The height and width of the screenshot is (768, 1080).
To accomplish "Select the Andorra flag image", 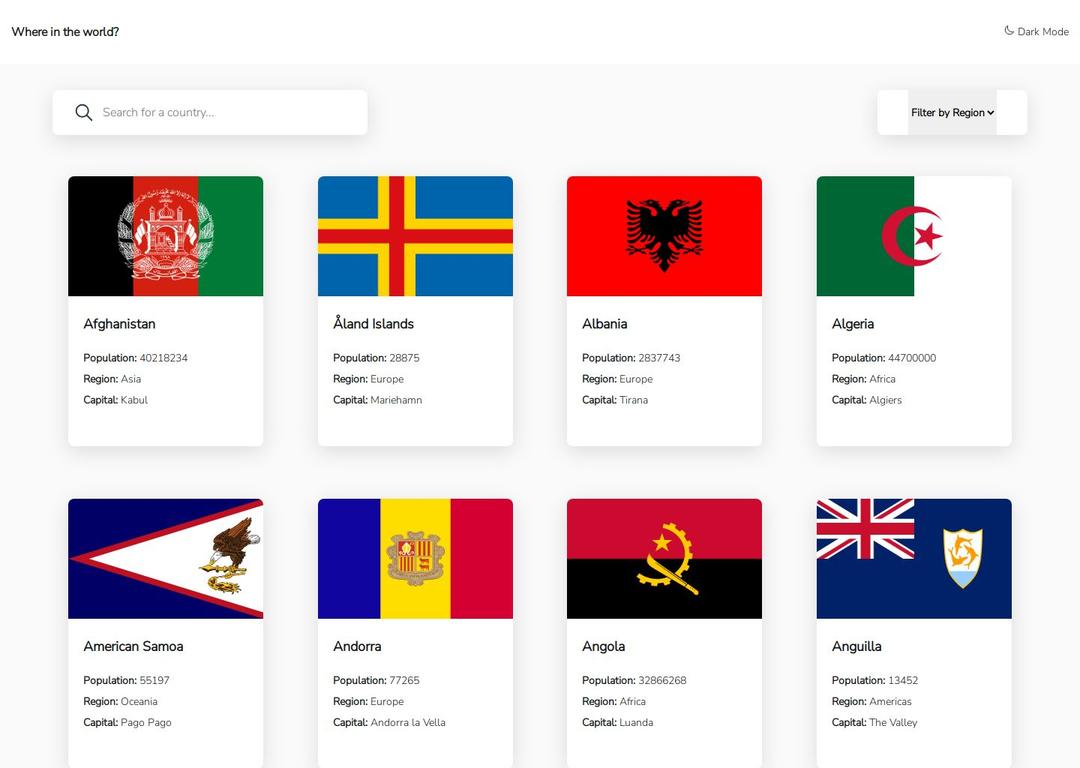I will coord(415,559).
